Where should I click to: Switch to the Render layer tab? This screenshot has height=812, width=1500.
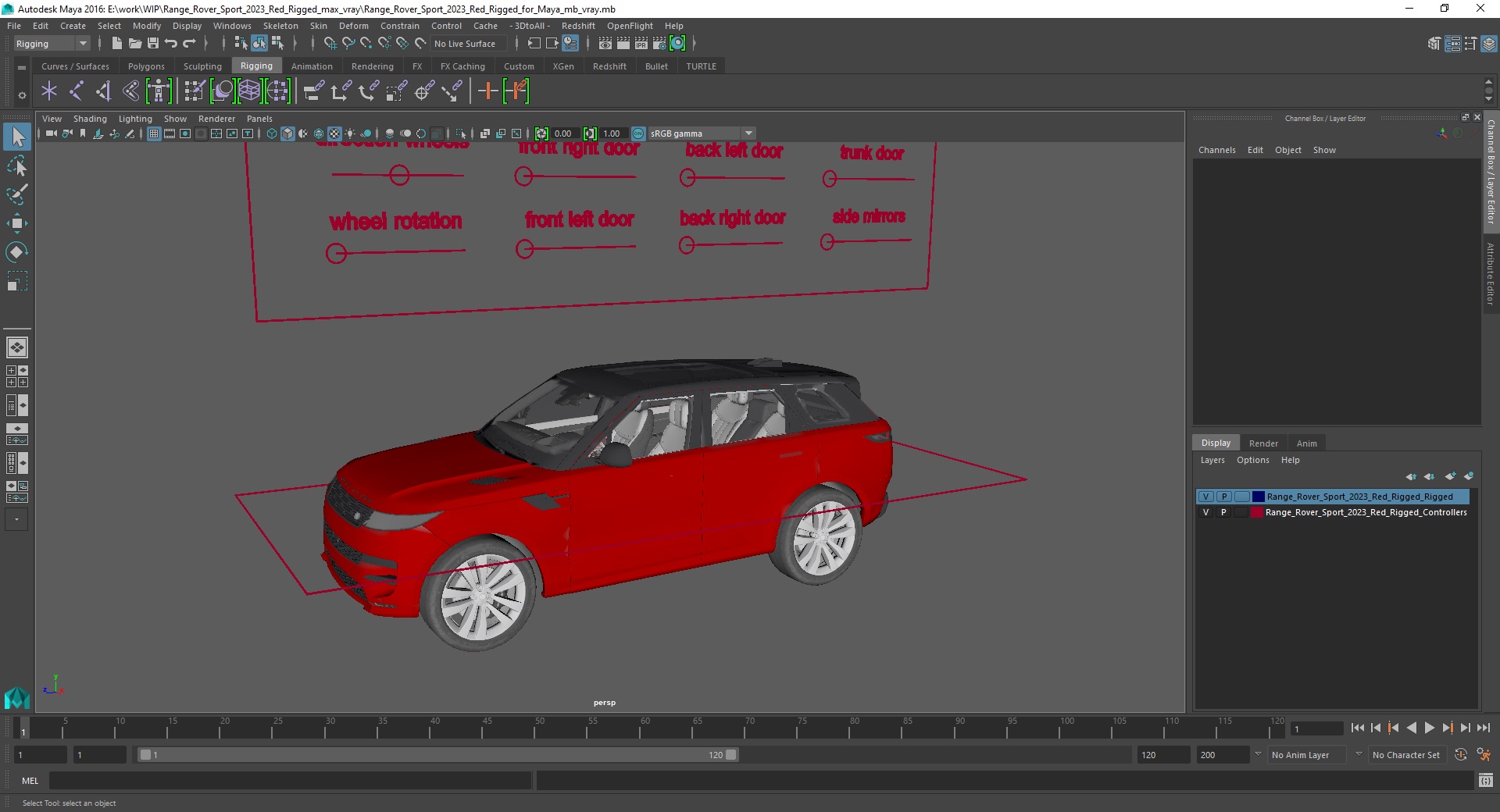point(1263,443)
